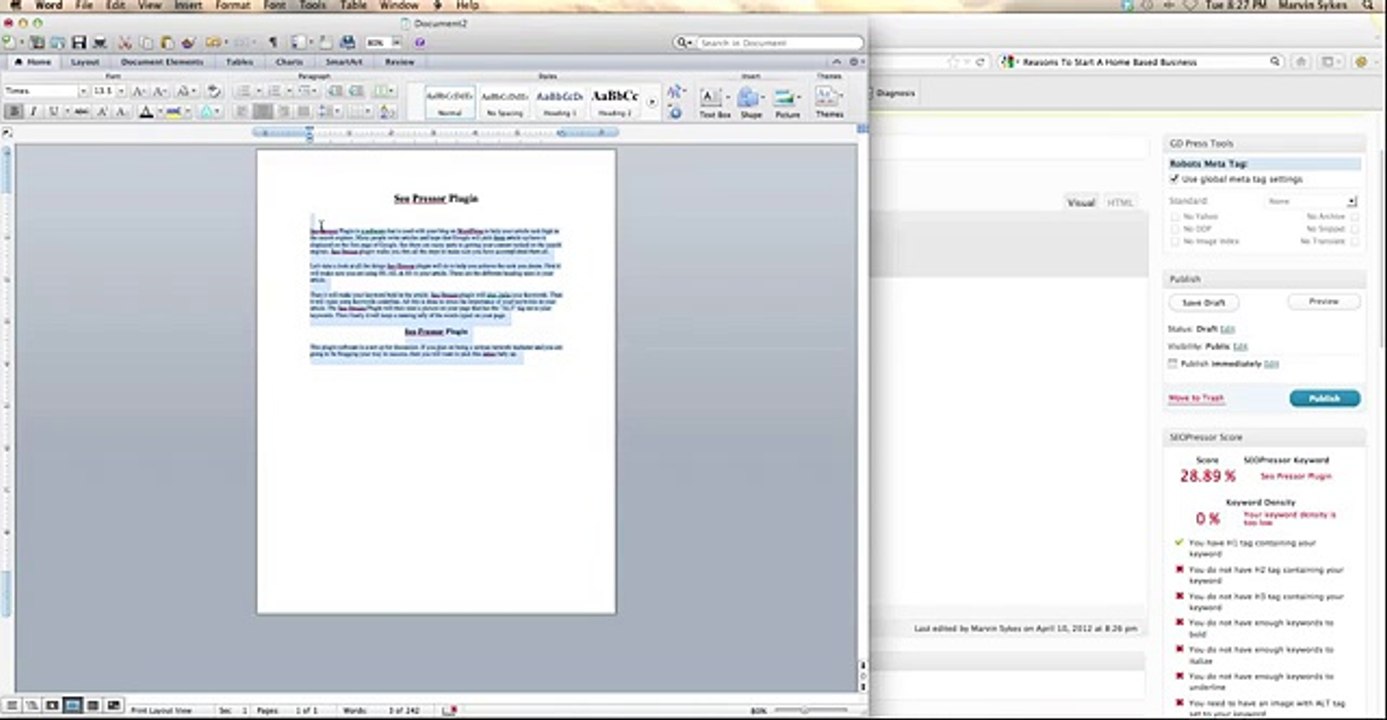Image resolution: width=1387 pixels, height=720 pixels.
Task: Click the Save icon in Word toolbar
Action: coord(78,43)
